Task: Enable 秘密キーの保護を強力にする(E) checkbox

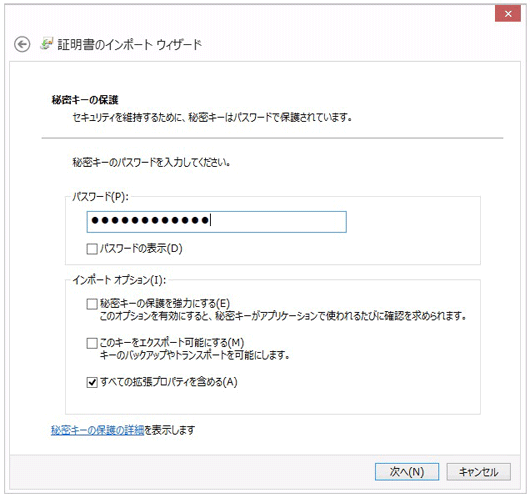Action: click(x=92, y=304)
